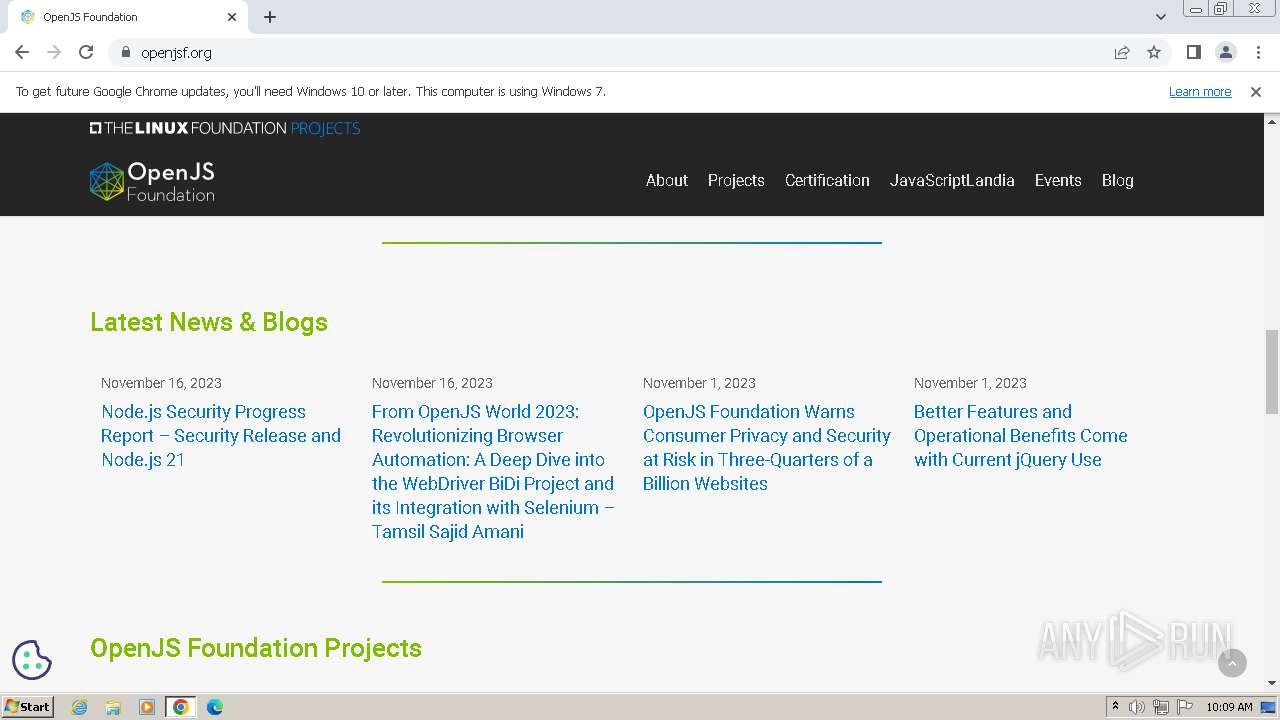
Task: Open the About menu item
Action: [x=667, y=180]
